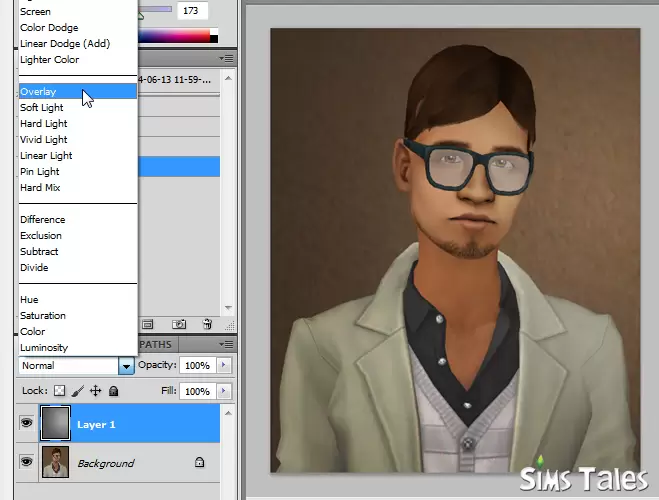Click the Background layer lock indicator

(199, 462)
